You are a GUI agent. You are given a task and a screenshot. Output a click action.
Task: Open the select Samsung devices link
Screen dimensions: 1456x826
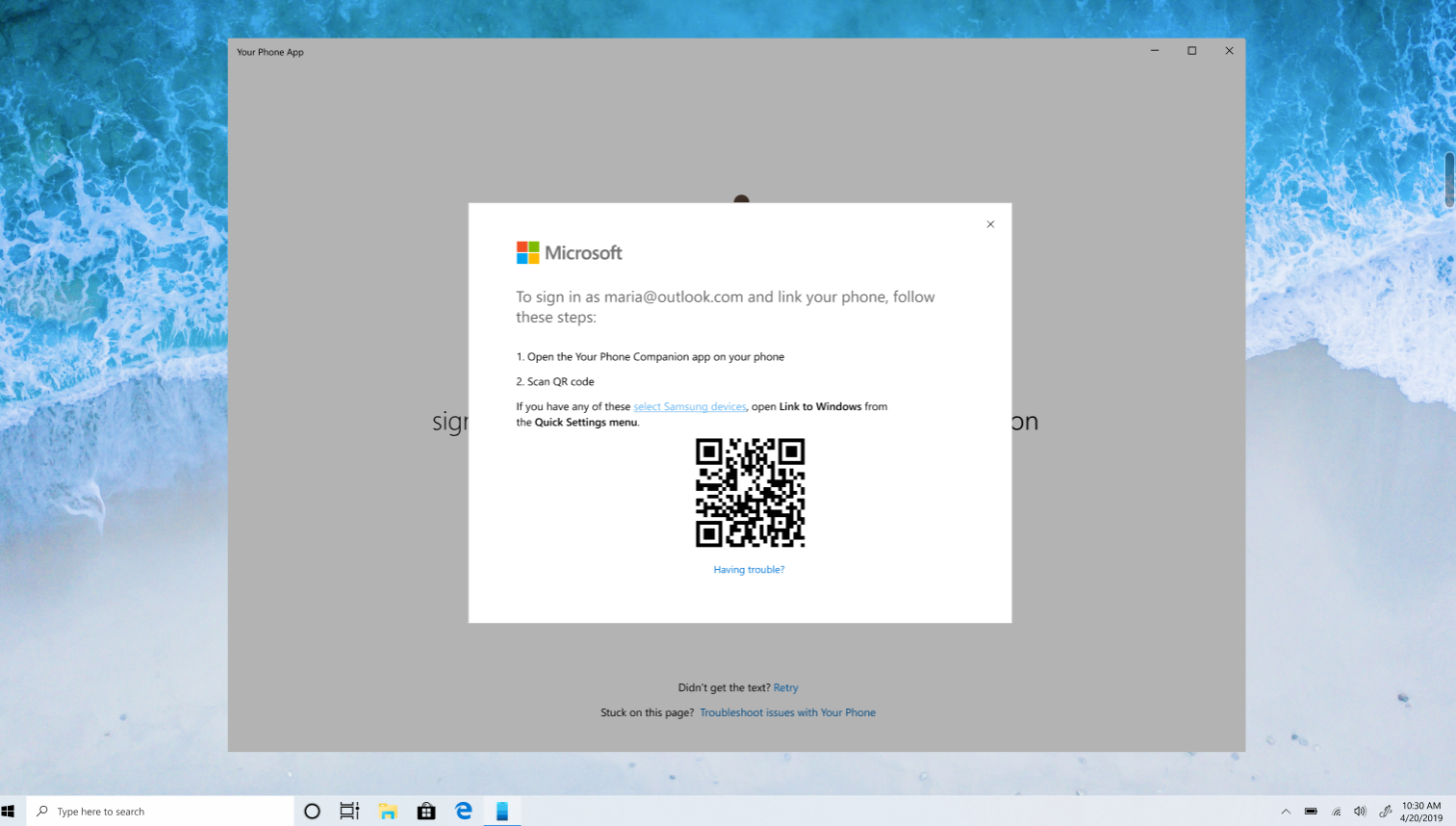tap(689, 407)
